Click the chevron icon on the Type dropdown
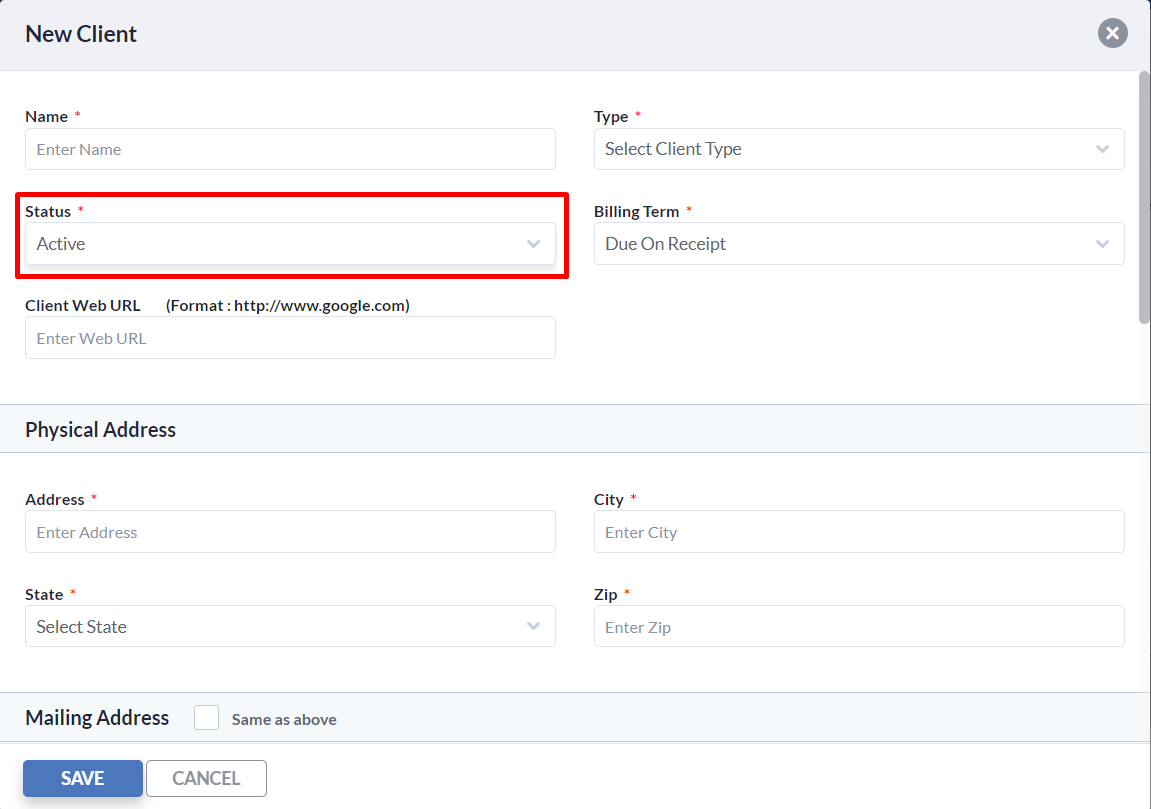The image size is (1151, 809). [x=1102, y=148]
